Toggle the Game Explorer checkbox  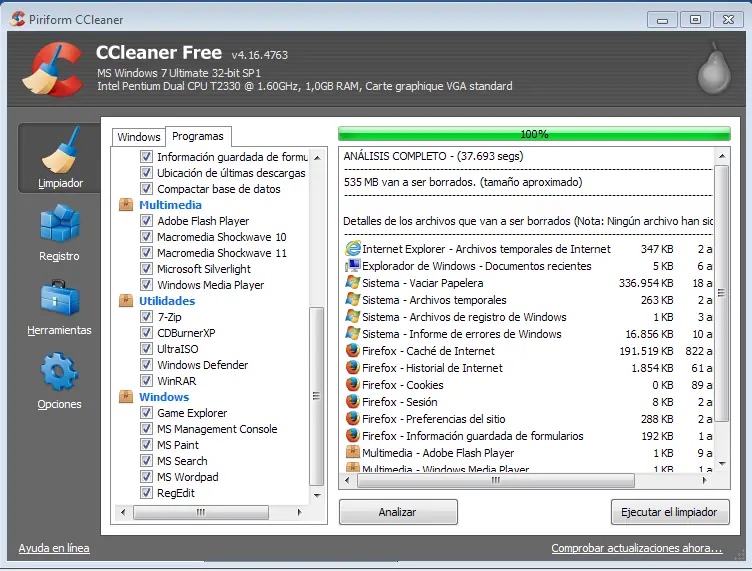(146, 413)
